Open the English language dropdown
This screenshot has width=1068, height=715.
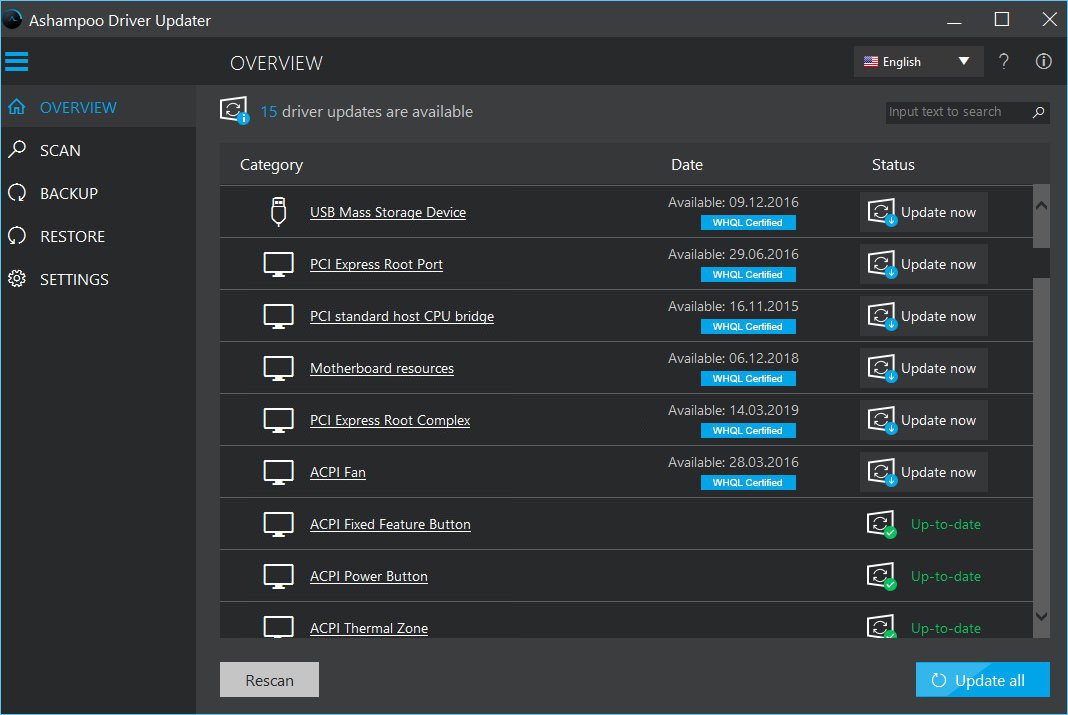coord(917,61)
